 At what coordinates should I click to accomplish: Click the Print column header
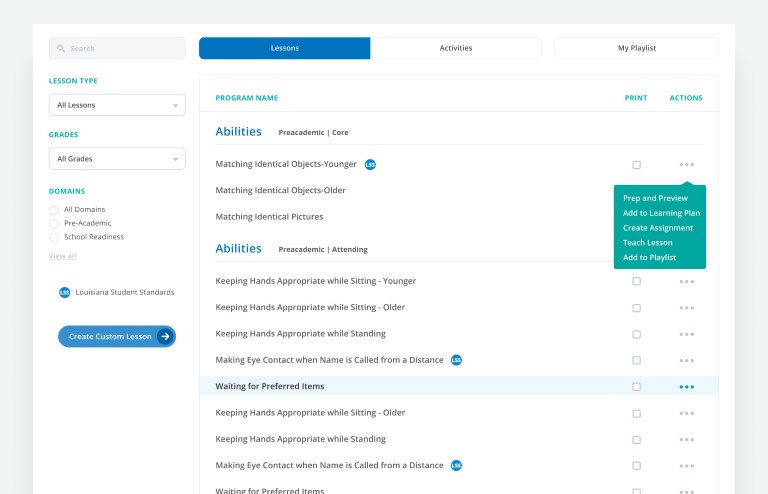tap(636, 98)
